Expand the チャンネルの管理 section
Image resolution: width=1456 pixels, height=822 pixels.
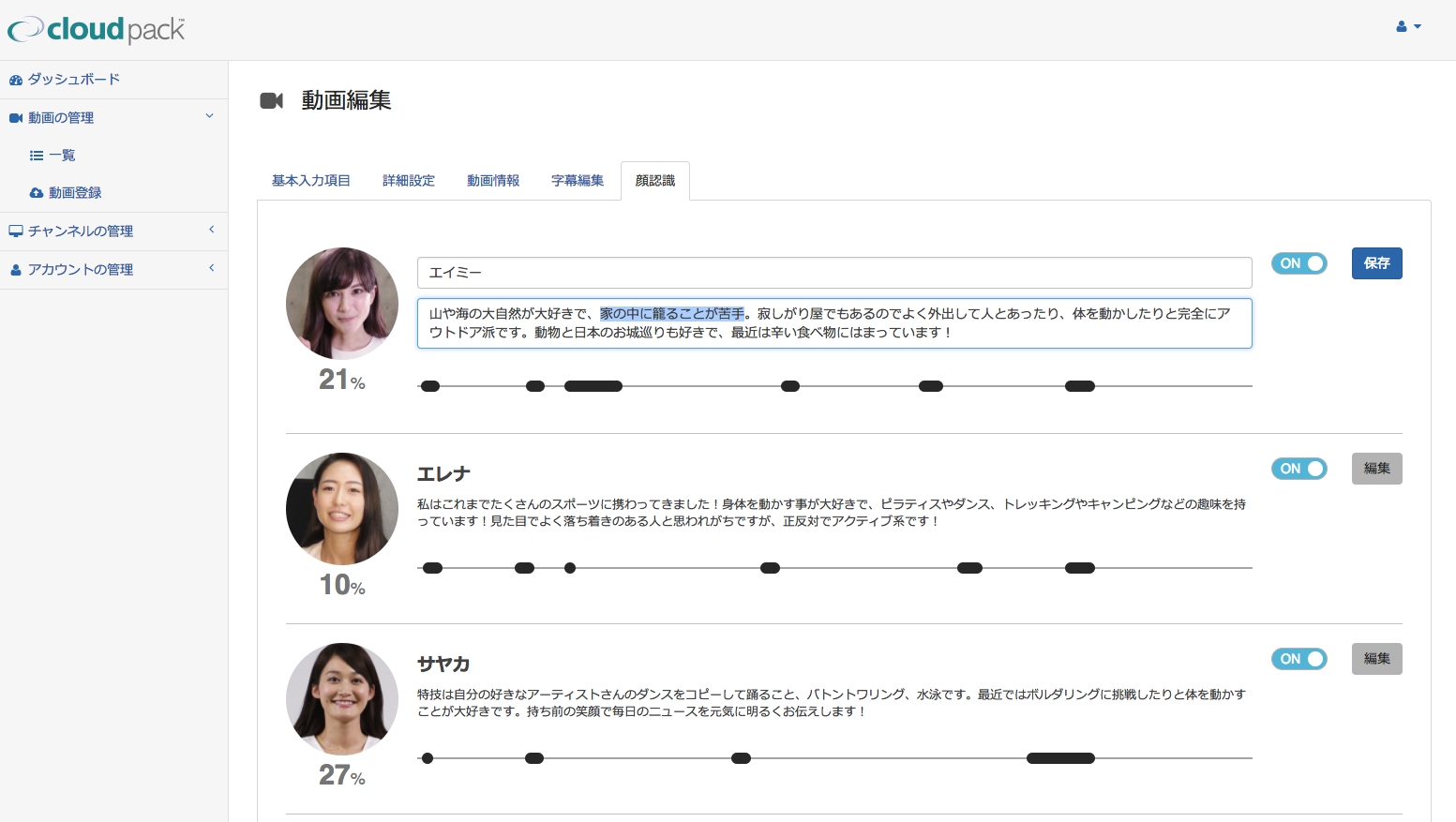(x=211, y=230)
